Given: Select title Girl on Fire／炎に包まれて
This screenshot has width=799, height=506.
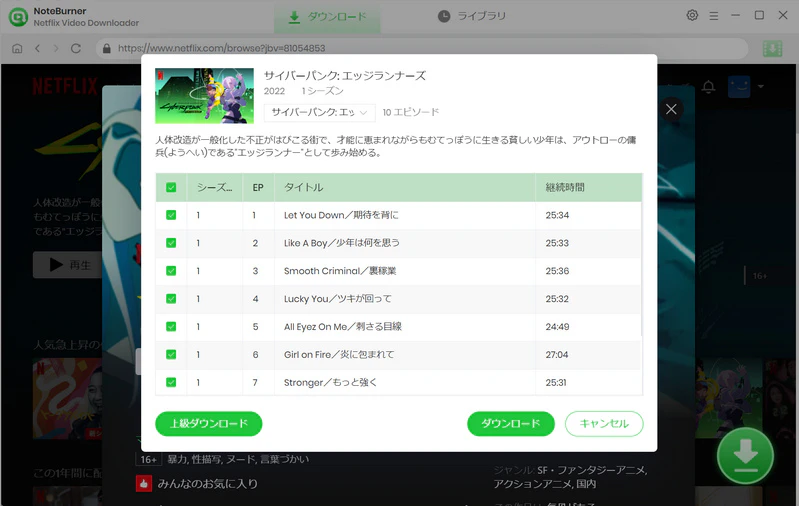Looking at the screenshot, I should 339,354.
